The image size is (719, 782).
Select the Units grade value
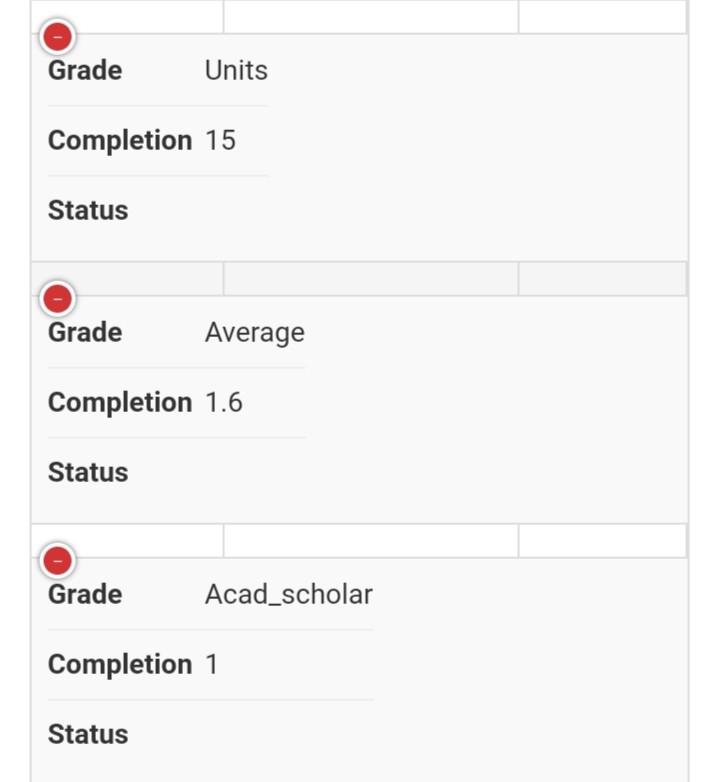pyautogui.click(x=236, y=70)
